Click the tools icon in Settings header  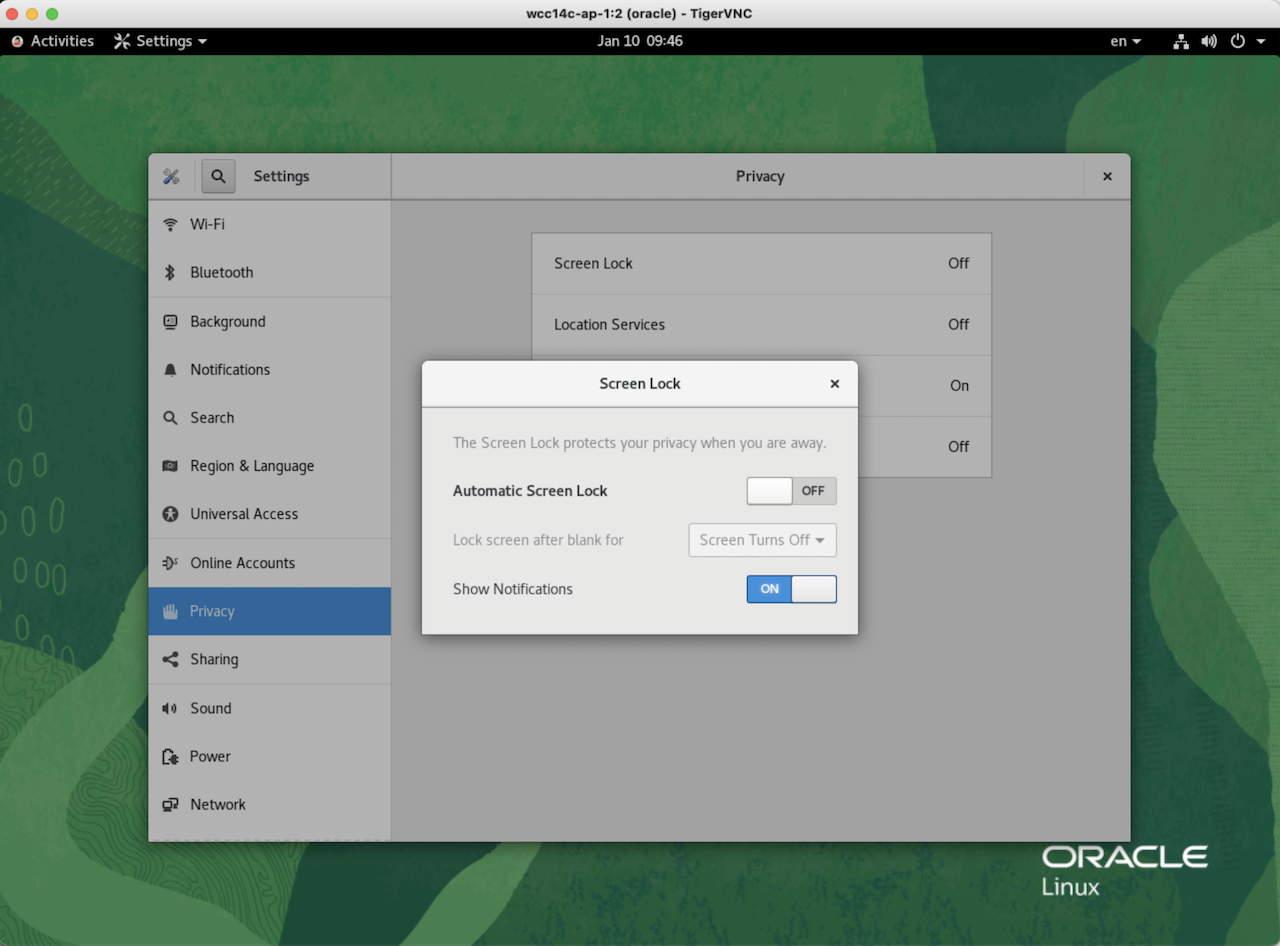[171, 176]
